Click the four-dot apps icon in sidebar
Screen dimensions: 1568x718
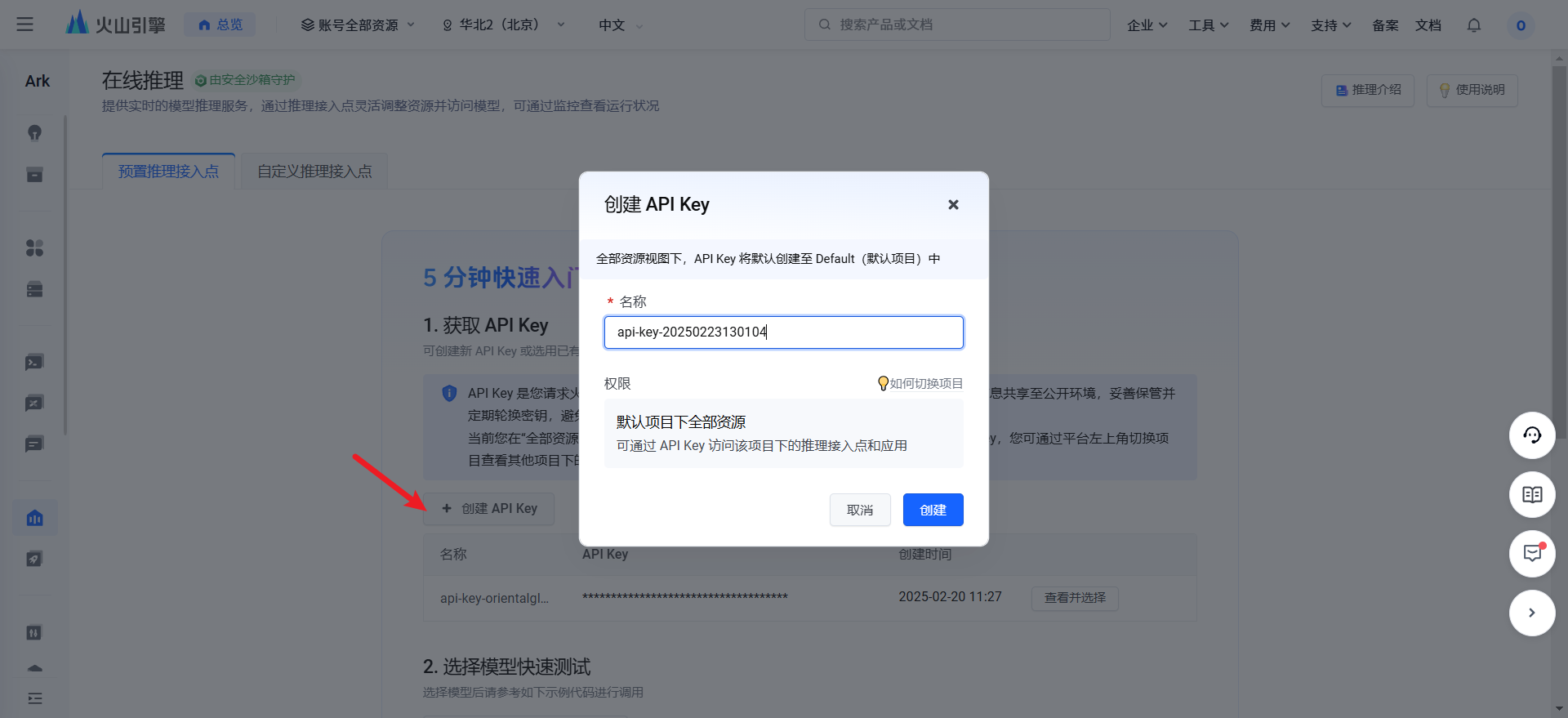(x=34, y=248)
